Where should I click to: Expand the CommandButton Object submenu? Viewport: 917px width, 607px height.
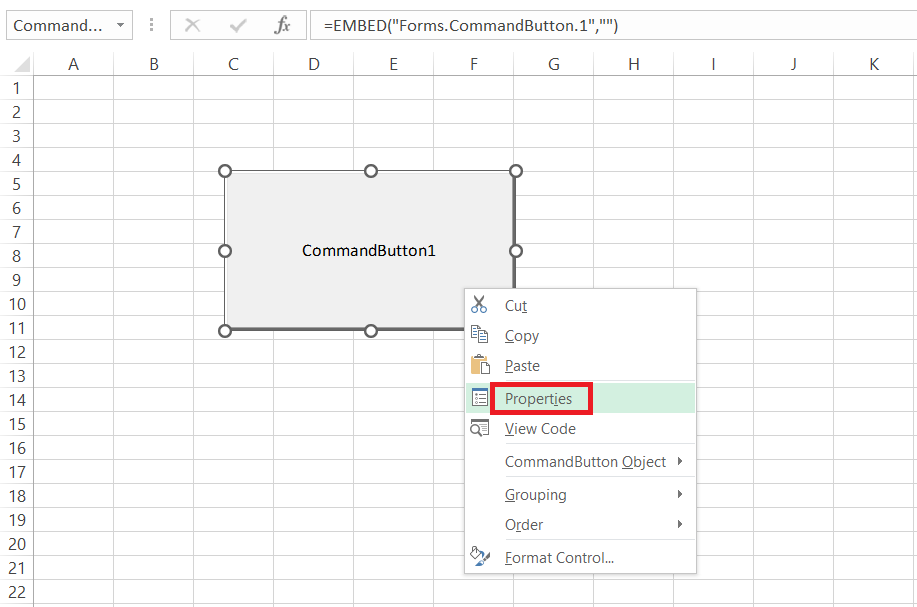tap(680, 462)
